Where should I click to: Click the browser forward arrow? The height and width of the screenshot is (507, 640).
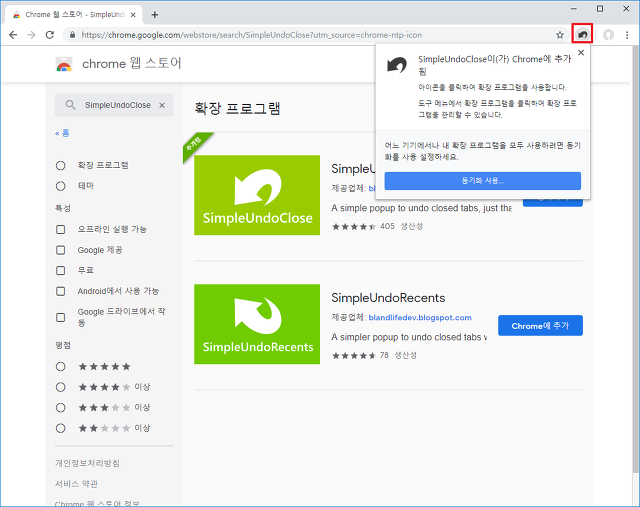pyautogui.click(x=31, y=35)
